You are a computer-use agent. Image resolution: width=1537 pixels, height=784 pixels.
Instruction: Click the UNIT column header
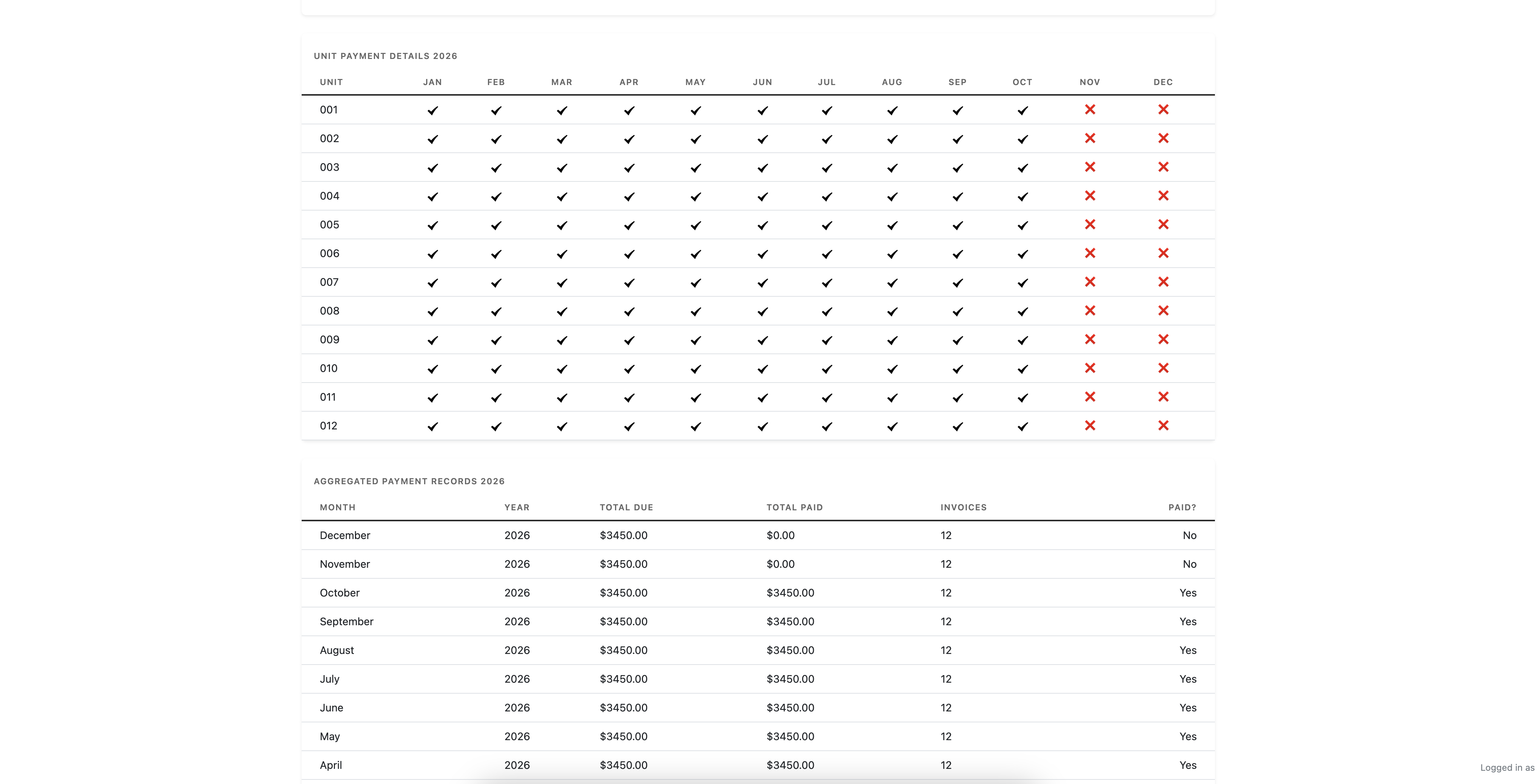[x=330, y=82]
